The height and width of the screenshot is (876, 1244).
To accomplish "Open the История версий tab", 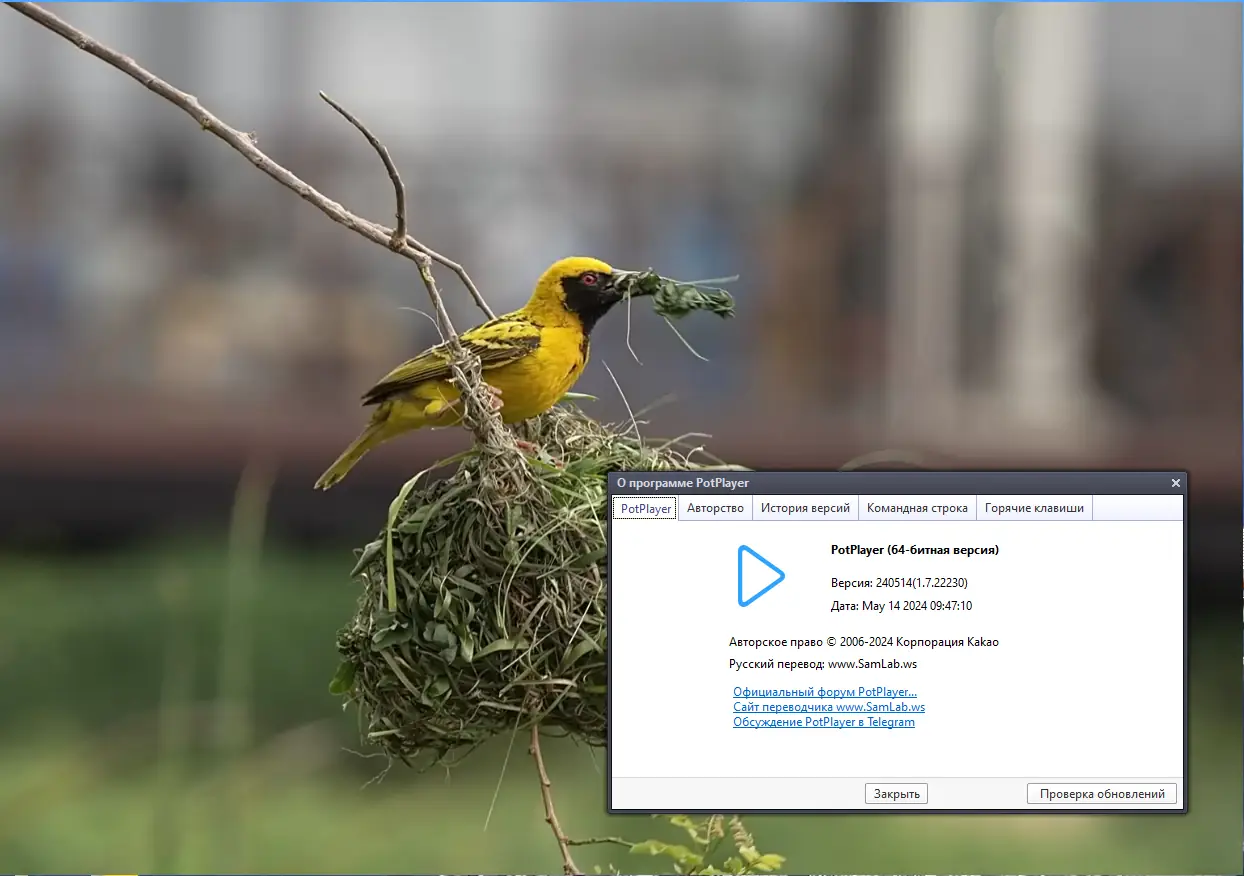I will [805, 507].
